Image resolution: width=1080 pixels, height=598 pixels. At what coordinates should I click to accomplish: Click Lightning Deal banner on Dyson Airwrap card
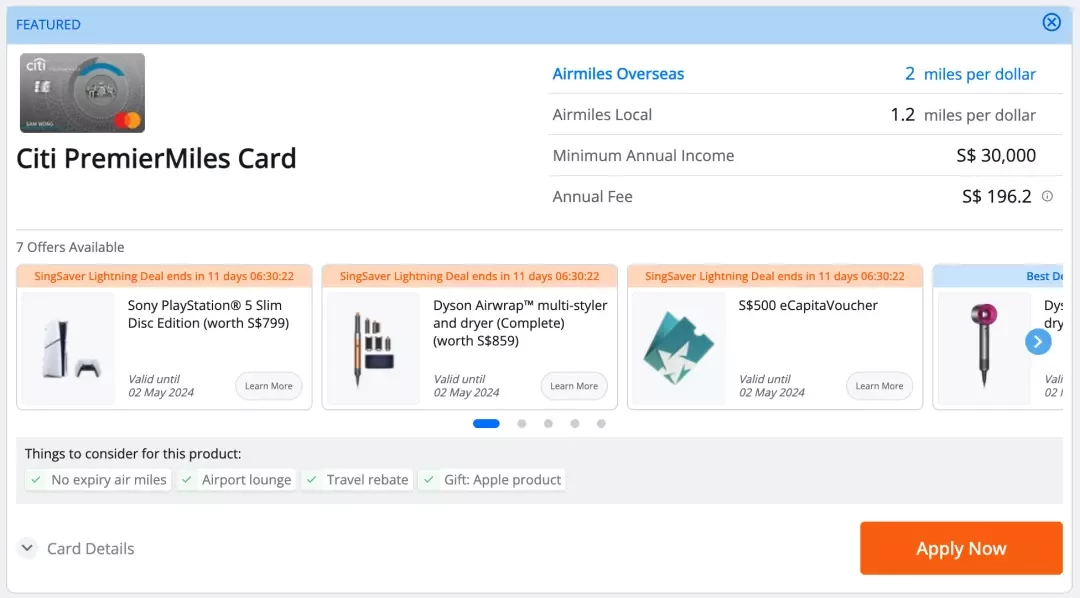(470, 276)
